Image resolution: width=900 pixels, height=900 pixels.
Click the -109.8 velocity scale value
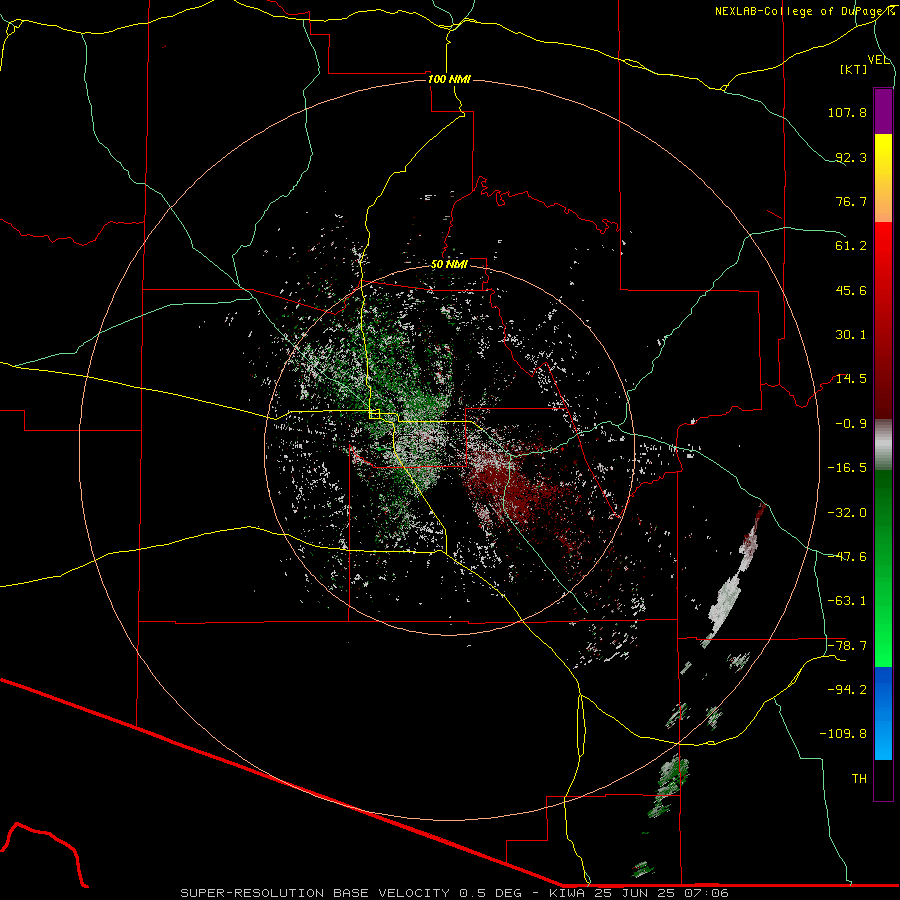[843, 734]
